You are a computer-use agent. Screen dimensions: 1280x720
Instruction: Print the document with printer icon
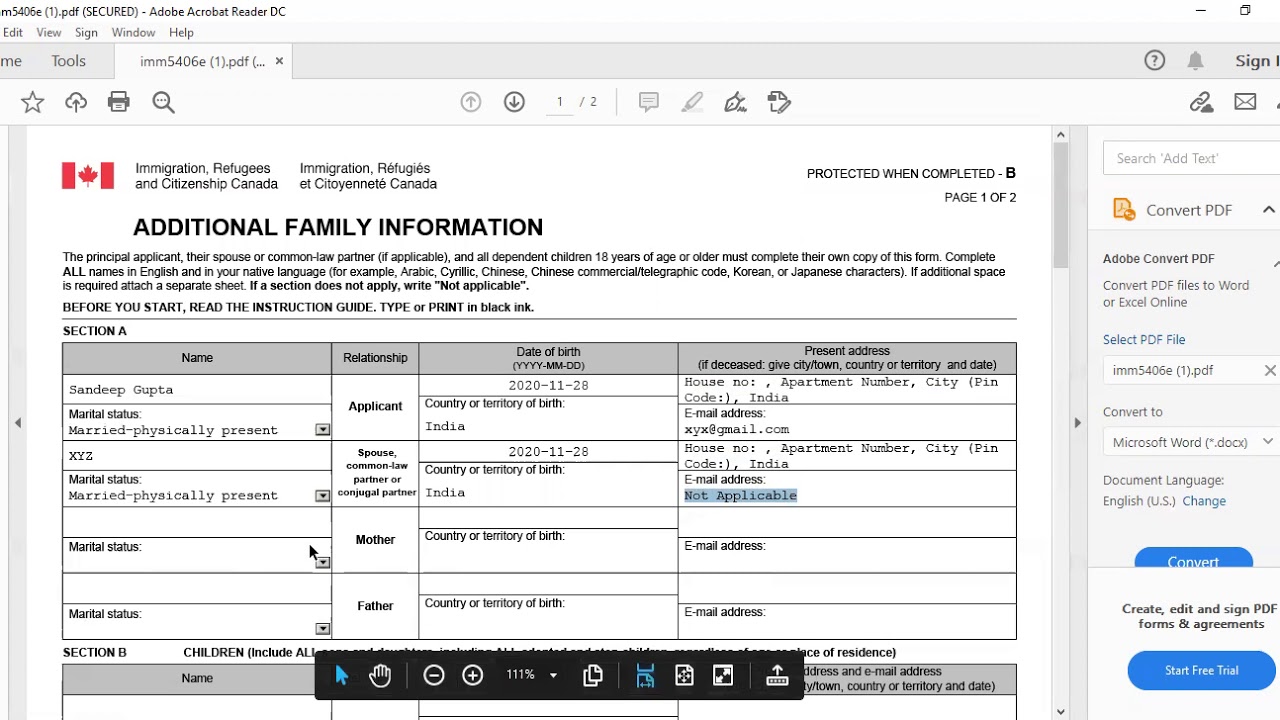(x=119, y=102)
